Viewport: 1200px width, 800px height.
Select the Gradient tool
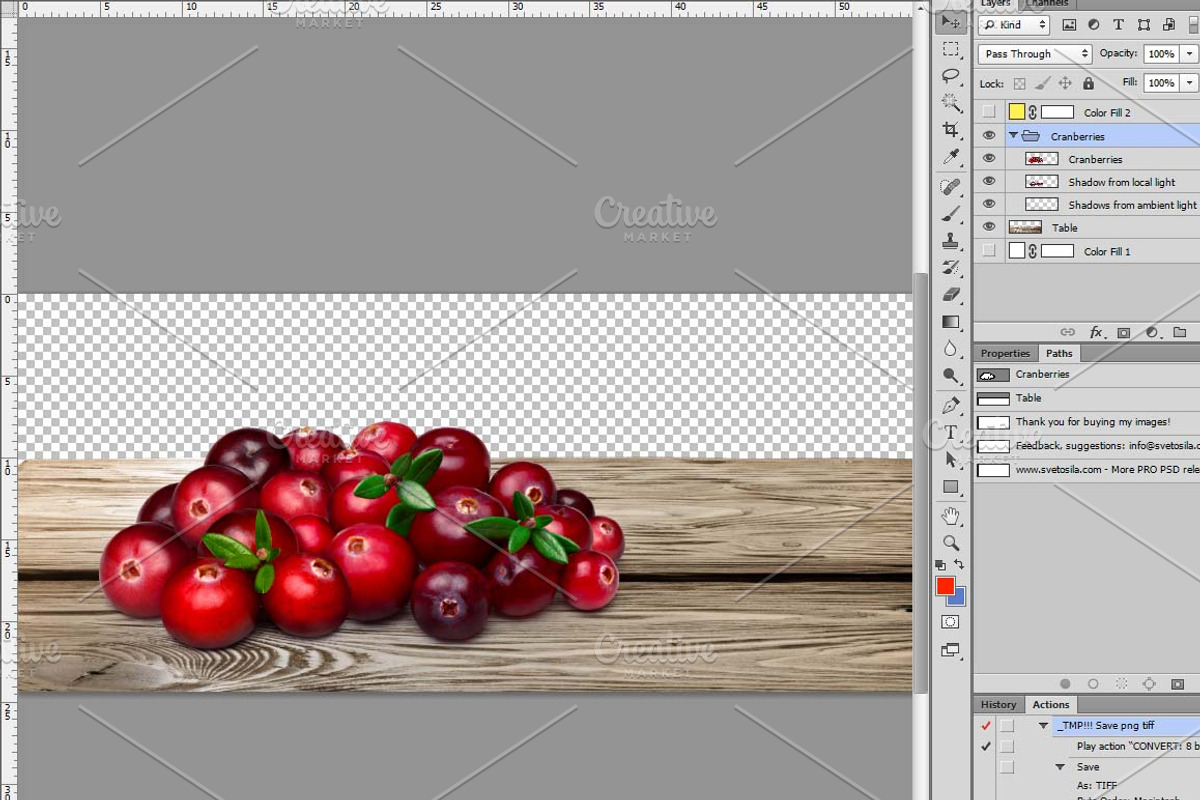coord(951,322)
